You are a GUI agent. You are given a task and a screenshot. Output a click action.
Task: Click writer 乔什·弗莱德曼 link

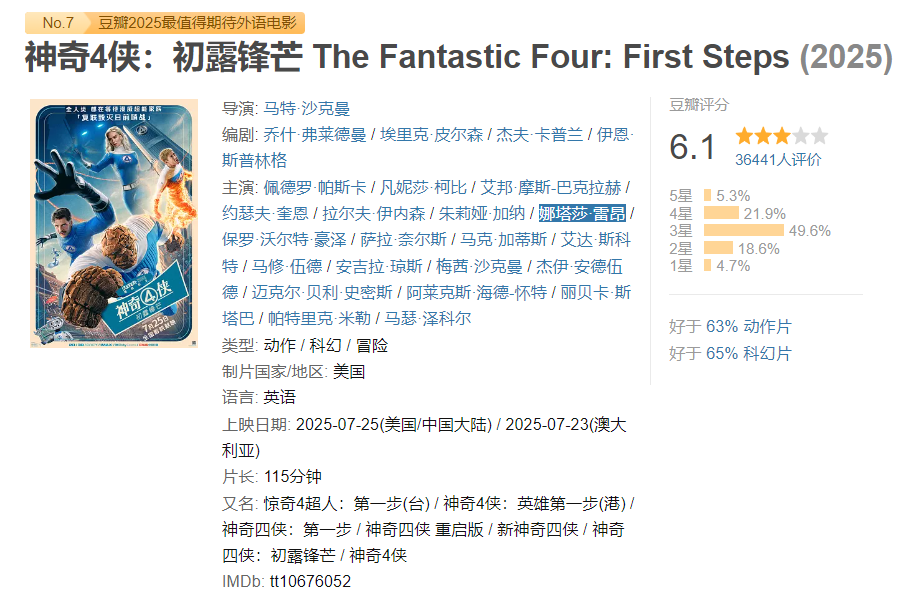[x=311, y=134]
